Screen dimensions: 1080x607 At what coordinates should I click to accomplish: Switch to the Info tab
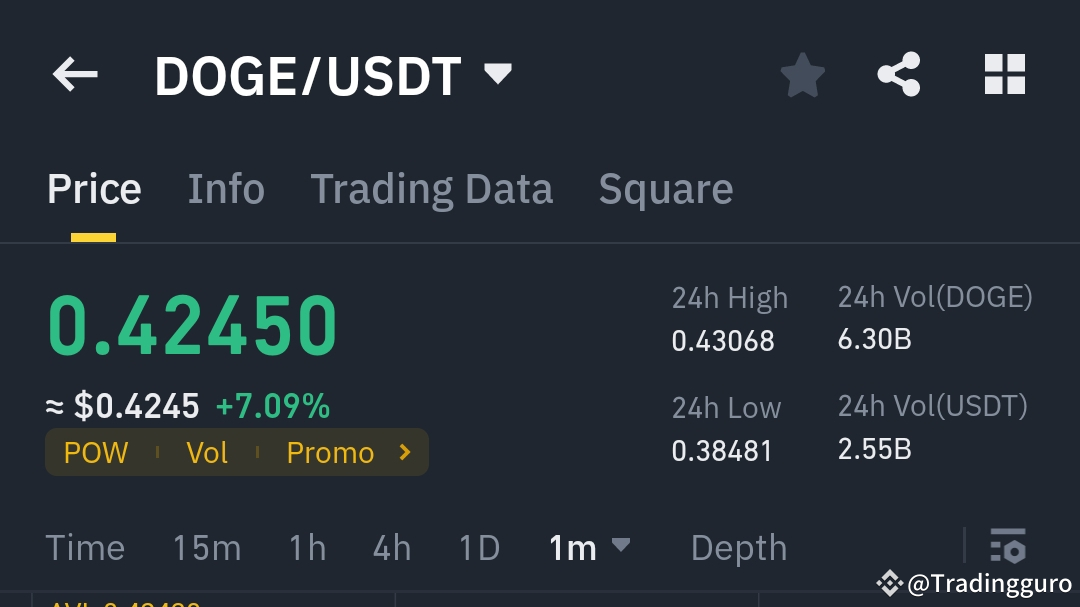click(x=226, y=188)
